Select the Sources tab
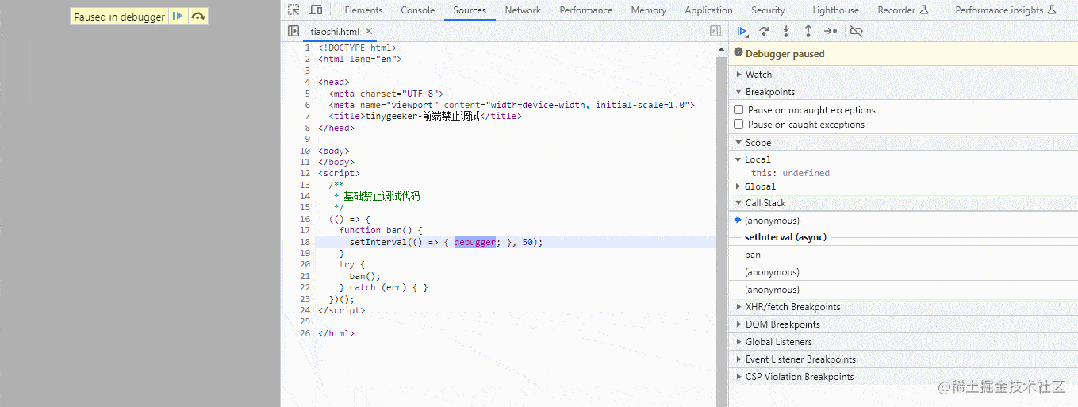The width and height of the screenshot is (1078, 407). tap(470, 10)
